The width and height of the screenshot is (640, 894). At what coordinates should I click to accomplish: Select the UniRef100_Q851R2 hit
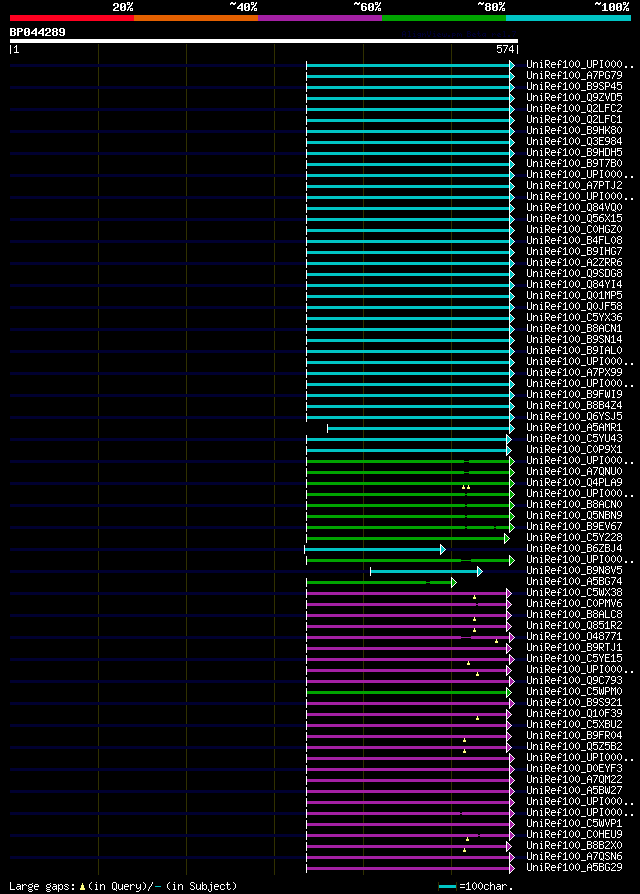[x=574, y=626]
